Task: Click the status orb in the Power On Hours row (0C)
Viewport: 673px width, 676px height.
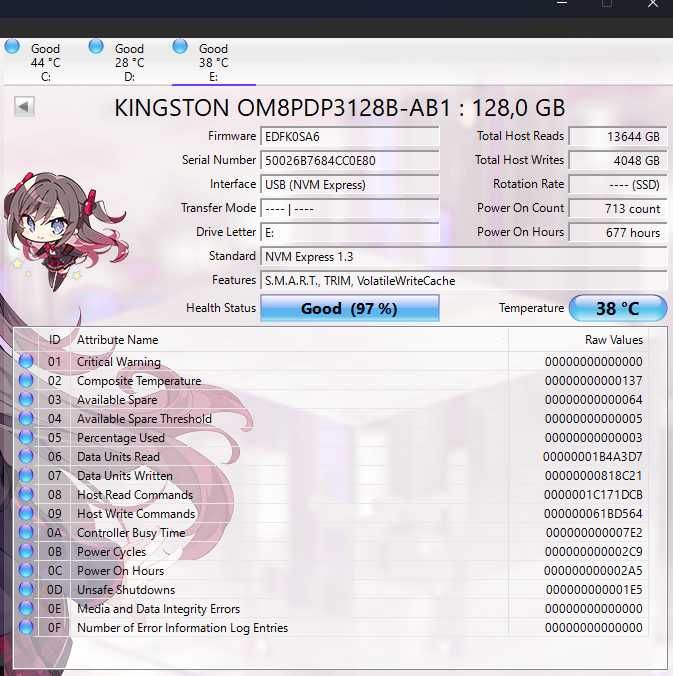Action: pos(26,570)
